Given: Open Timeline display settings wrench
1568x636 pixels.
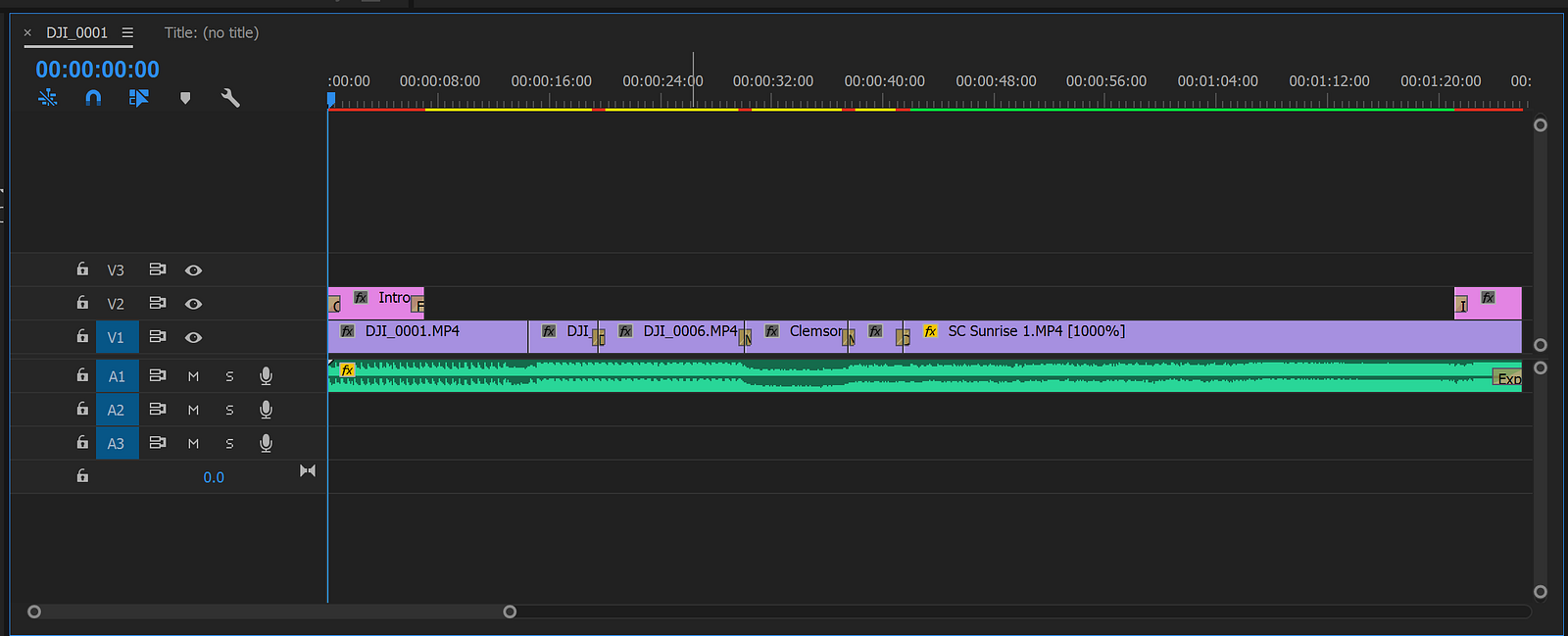Looking at the screenshot, I should [230, 98].
